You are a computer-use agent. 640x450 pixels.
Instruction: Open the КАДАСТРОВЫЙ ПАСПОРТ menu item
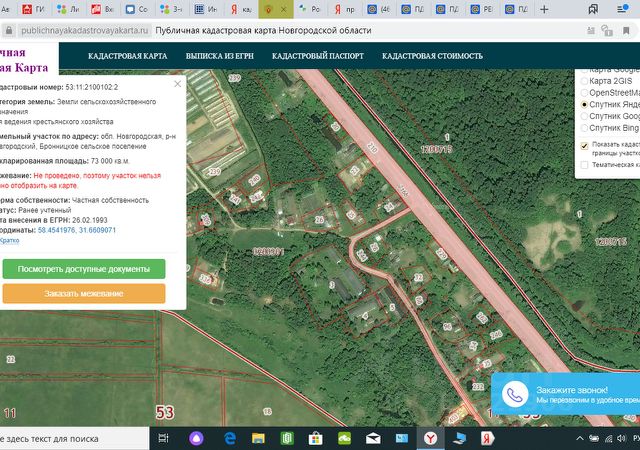(x=318, y=56)
